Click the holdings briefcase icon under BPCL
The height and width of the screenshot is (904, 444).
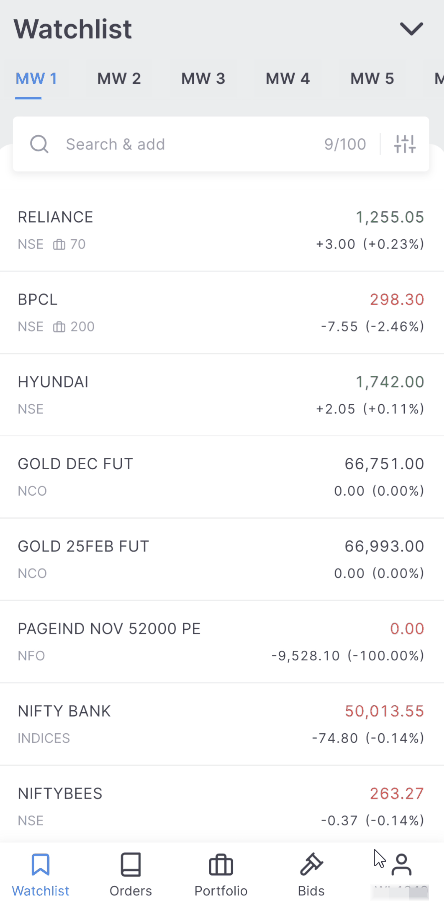59,327
